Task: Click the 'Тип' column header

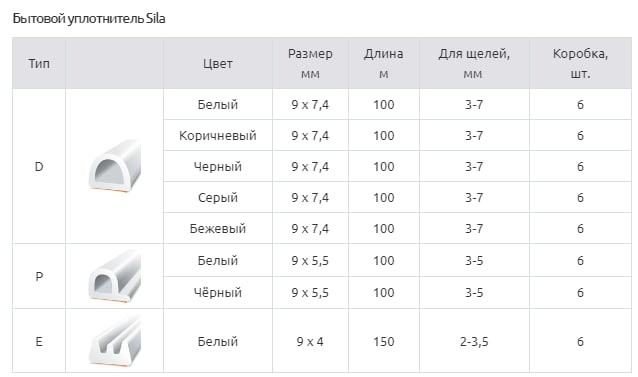Action: pos(39,63)
